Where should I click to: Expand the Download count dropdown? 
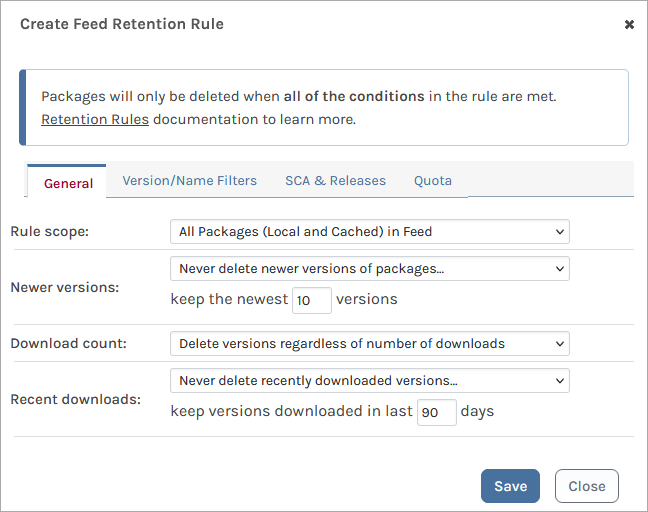coord(369,344)
